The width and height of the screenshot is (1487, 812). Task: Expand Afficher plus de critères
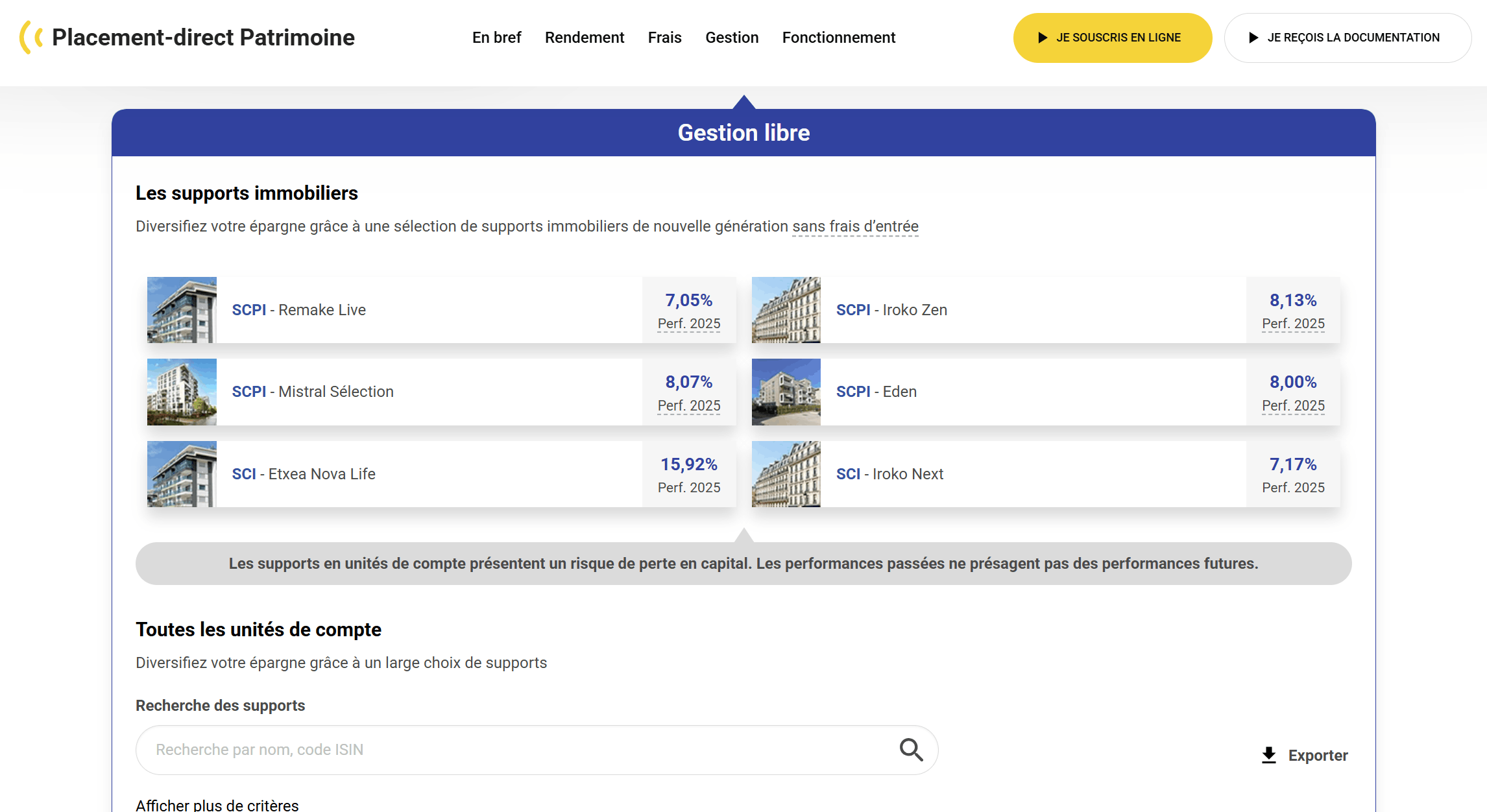click(x=217, y=805)
